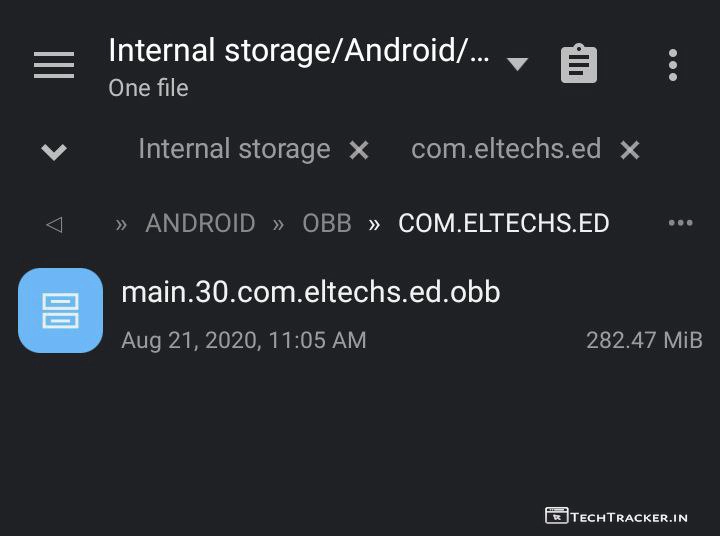Collapse the tab bar with chevron
Viewport: 720px width, 536px height.
[54, 152]
